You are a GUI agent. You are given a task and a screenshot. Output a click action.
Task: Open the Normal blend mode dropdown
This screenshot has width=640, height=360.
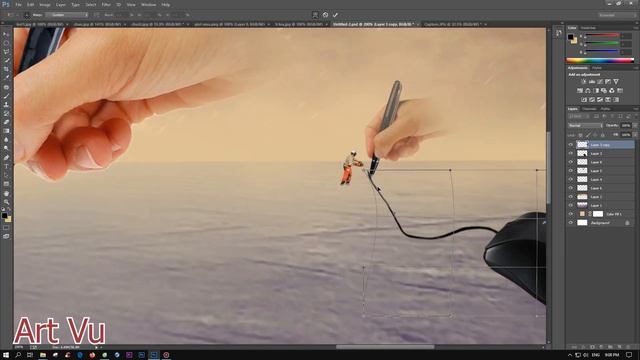585,125
